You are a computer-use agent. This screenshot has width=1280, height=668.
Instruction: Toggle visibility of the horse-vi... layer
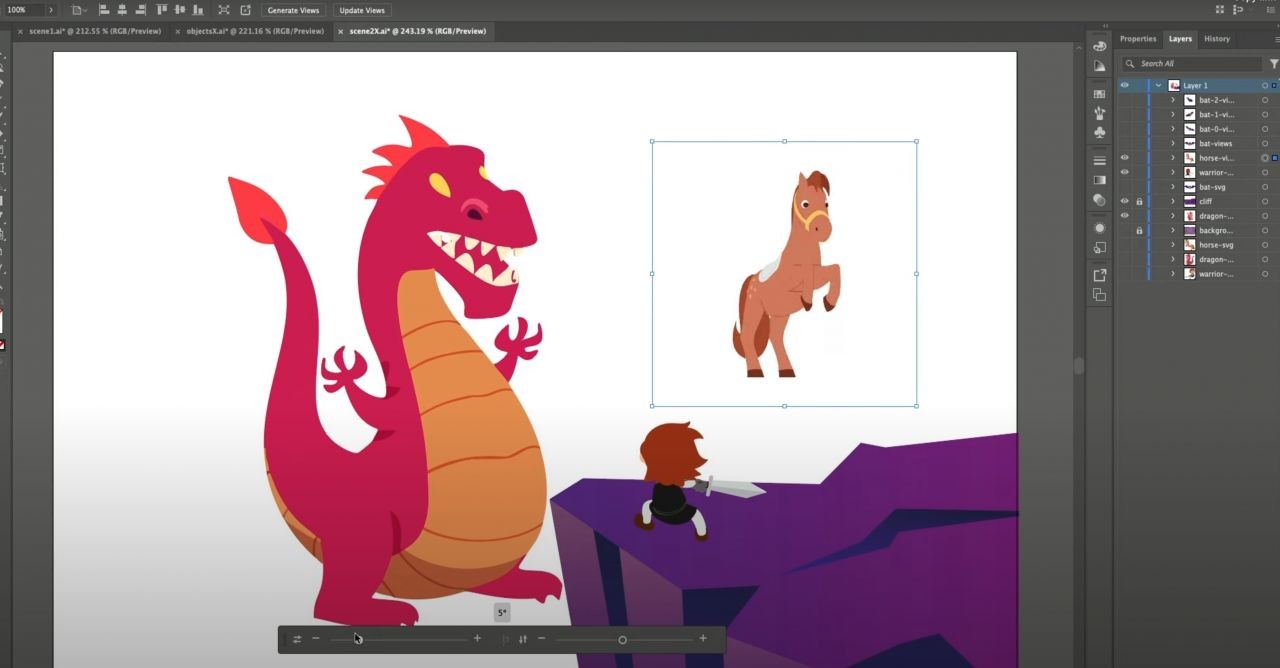pyautogui.click(x=1124, y=158)
